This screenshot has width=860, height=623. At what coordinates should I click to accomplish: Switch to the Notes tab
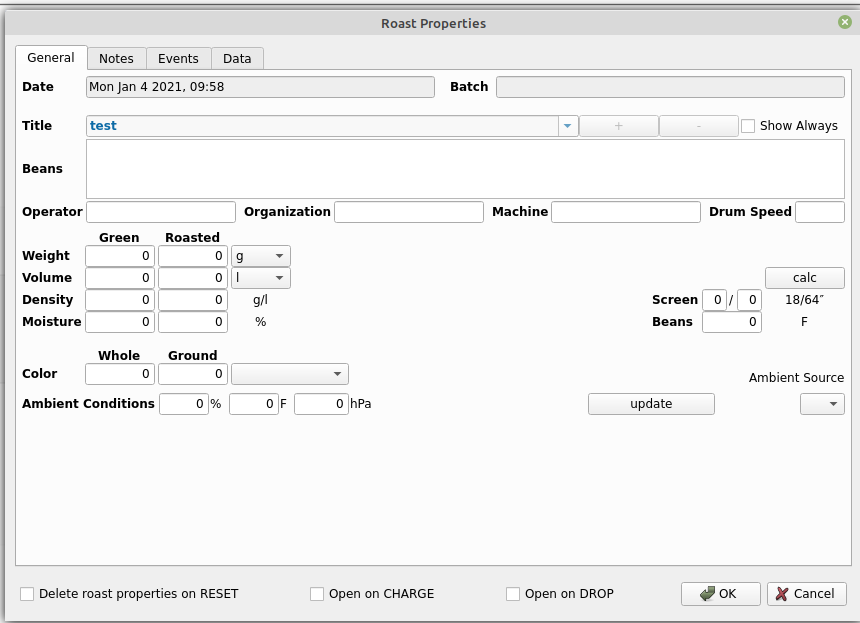pos(116,58)
